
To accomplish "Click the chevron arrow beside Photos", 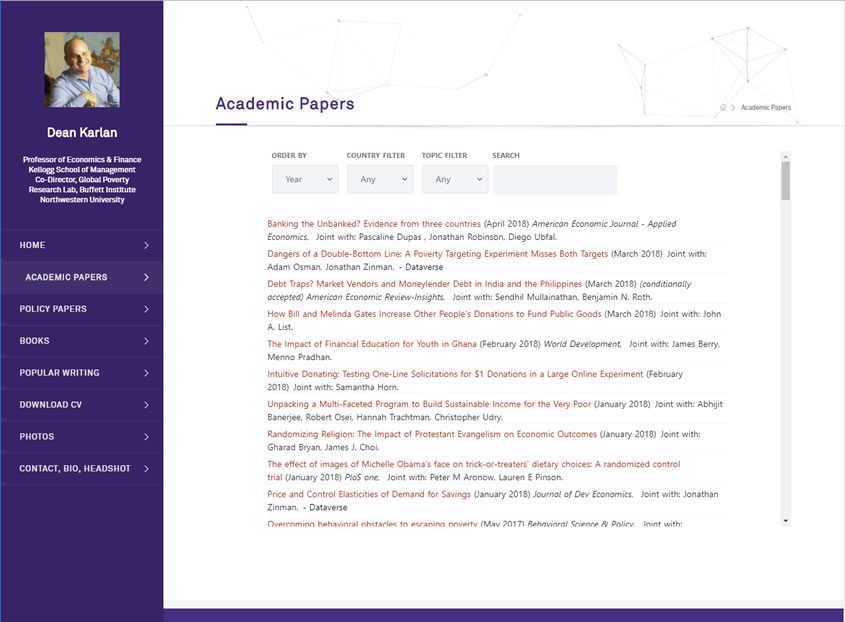I will pyautogui.click(x=146, y=437).
